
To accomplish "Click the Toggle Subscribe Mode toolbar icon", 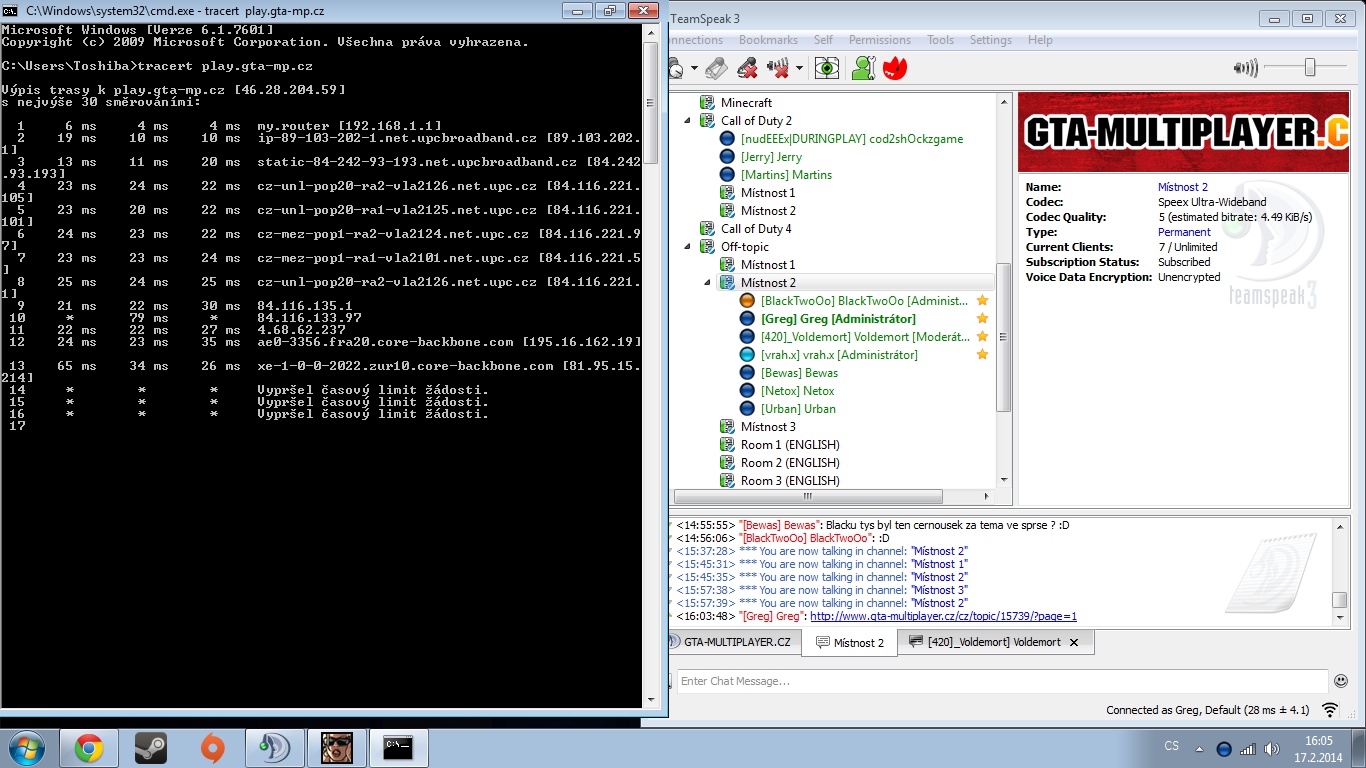I will (716, 68).
